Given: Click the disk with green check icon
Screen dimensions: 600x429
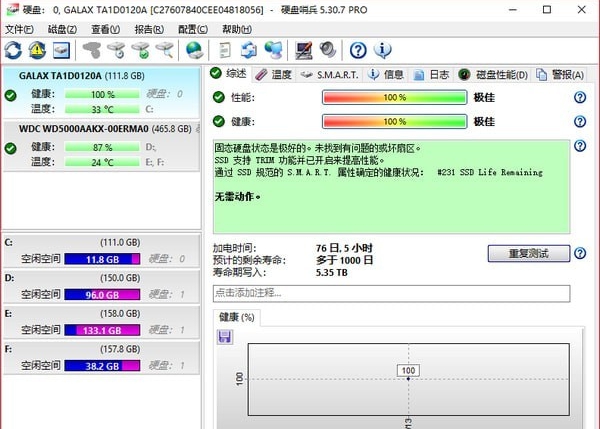Looking at the screenshot, I should [x=140, y=50].
